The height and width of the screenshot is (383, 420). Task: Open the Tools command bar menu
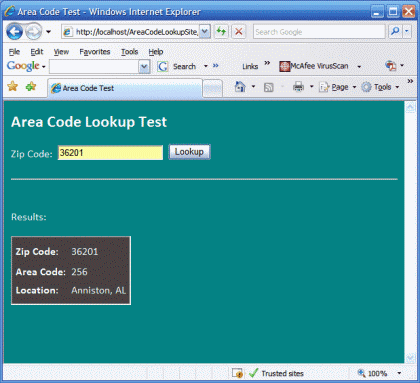coord(380,87)
